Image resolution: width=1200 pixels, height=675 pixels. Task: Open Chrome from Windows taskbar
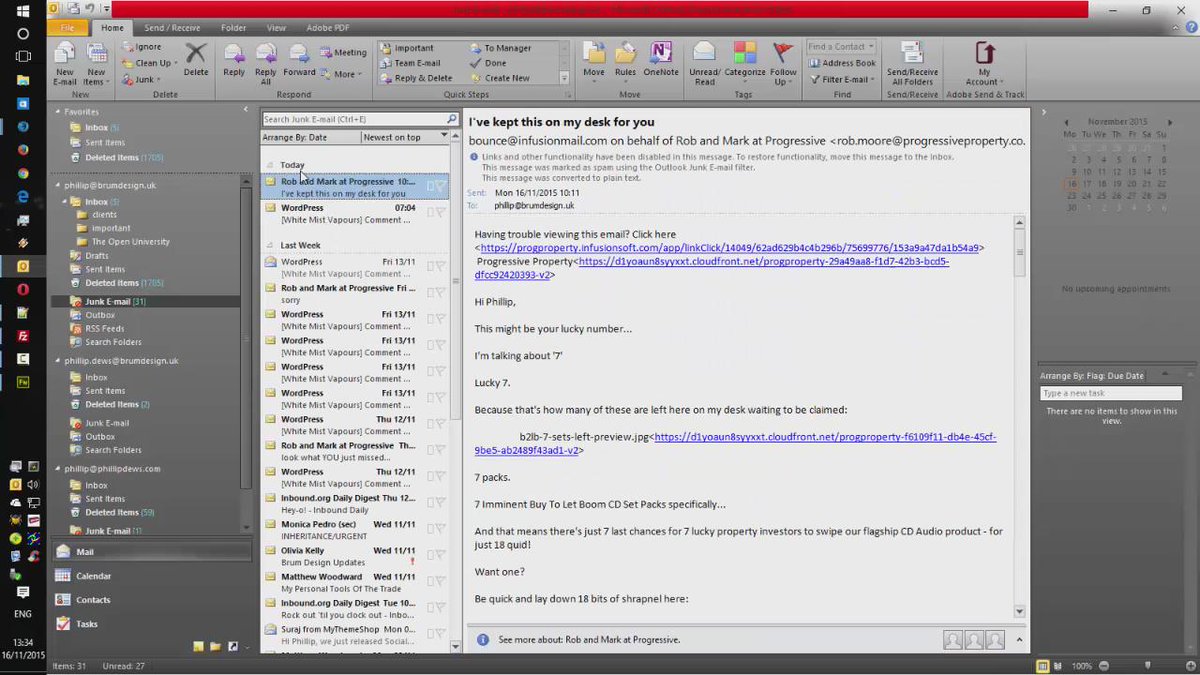[x=23, y=173]
